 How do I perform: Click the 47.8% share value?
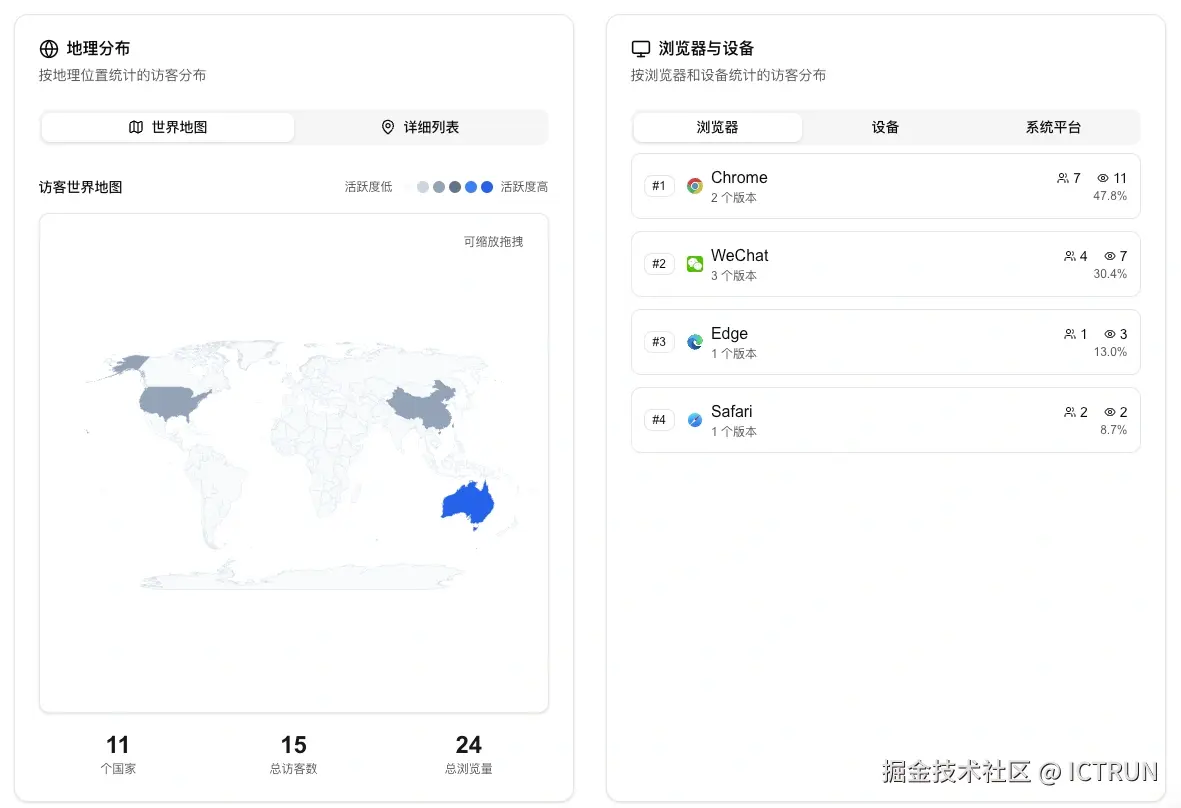tap(1110, 196)
